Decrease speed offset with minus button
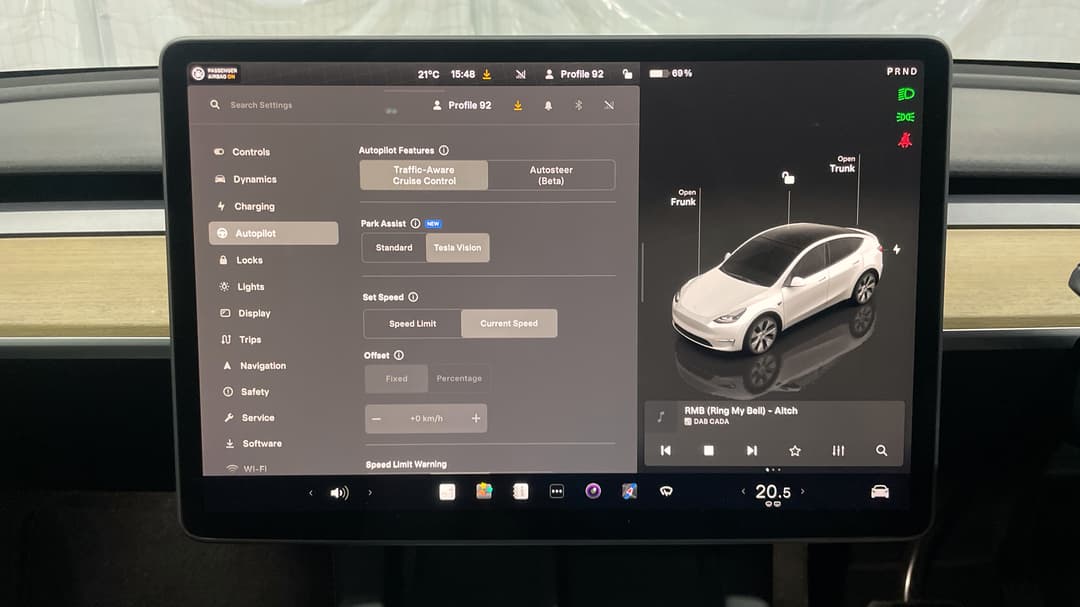Image resolution: width=1080 pixels, height=607 pixels. point(377,419)
